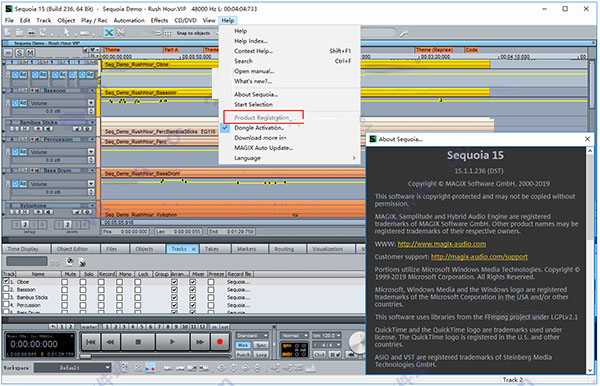
Task: Click the rewind transport button
Action: pyautogui.click(x=111, y=342)
